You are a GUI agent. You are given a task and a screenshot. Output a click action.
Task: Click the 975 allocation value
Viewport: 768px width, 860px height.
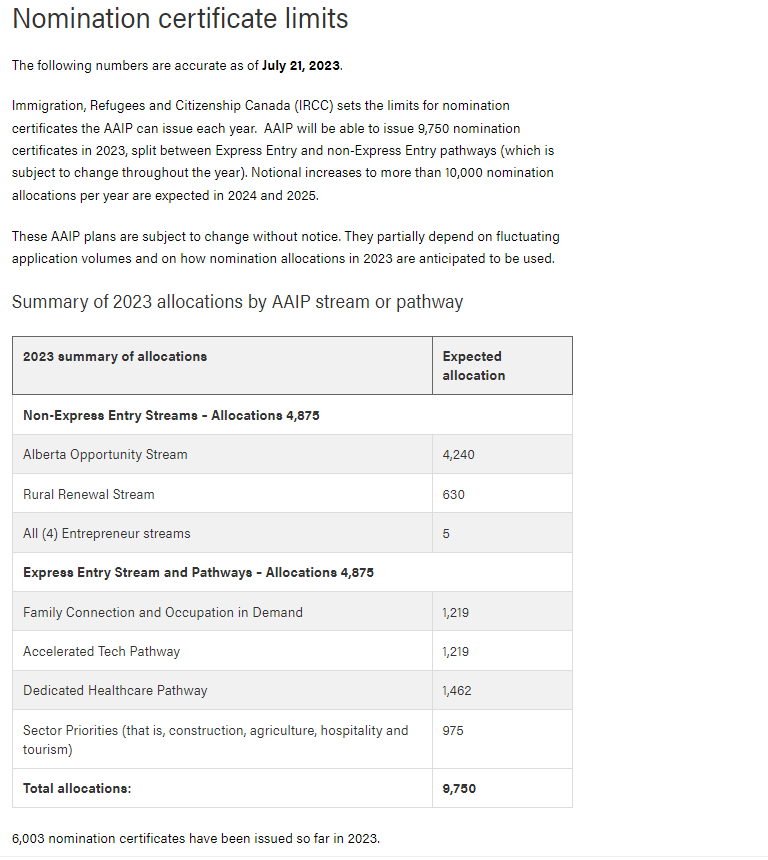[x=454, y=731]
